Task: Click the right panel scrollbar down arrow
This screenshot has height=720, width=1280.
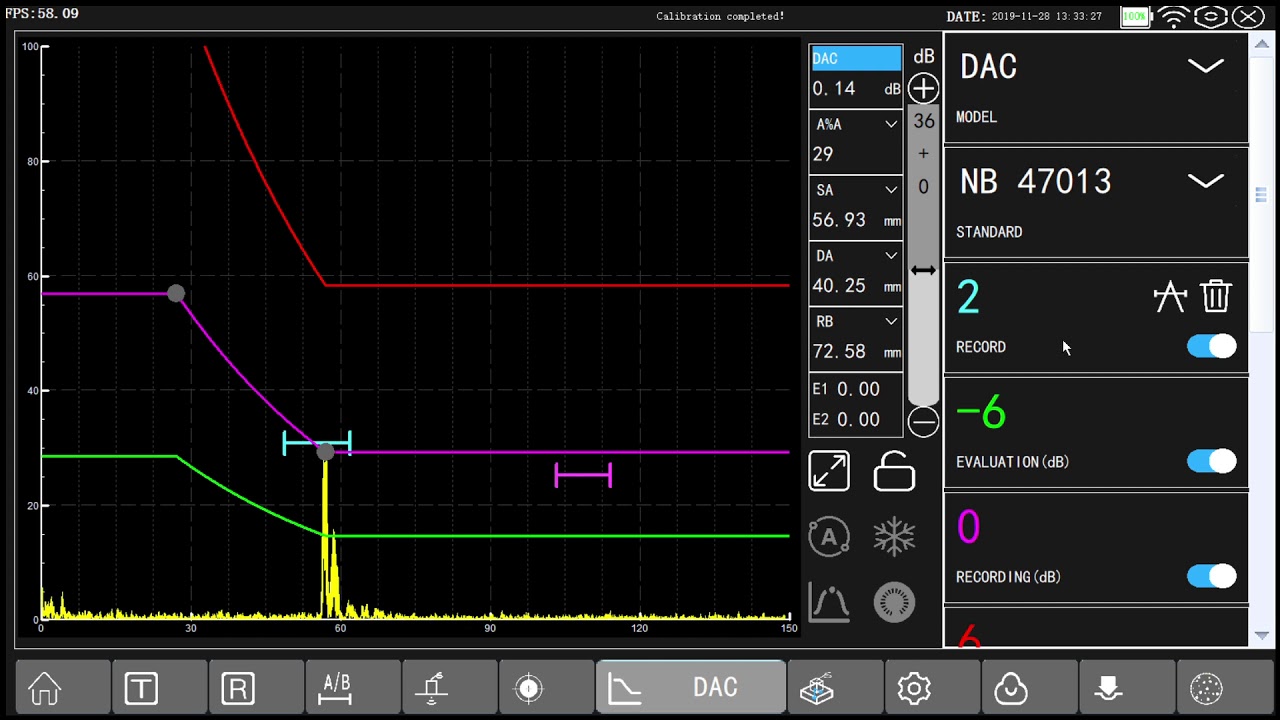Action: [x=1261, y=636]
